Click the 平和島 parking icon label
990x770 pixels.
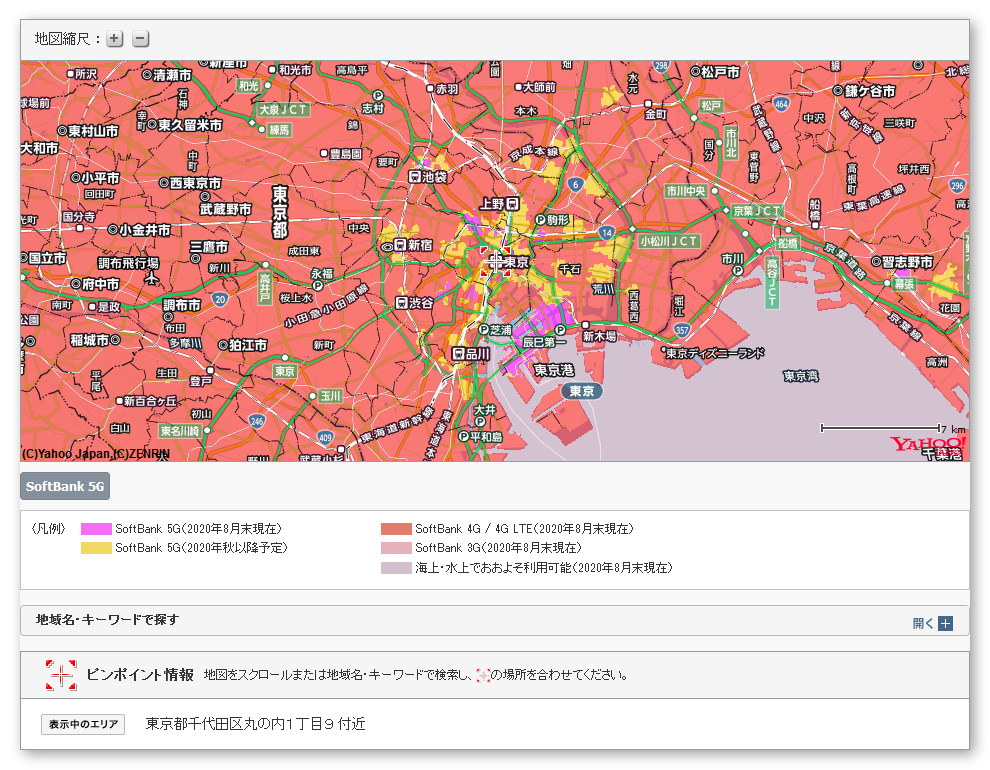click(x=480, y=436)
